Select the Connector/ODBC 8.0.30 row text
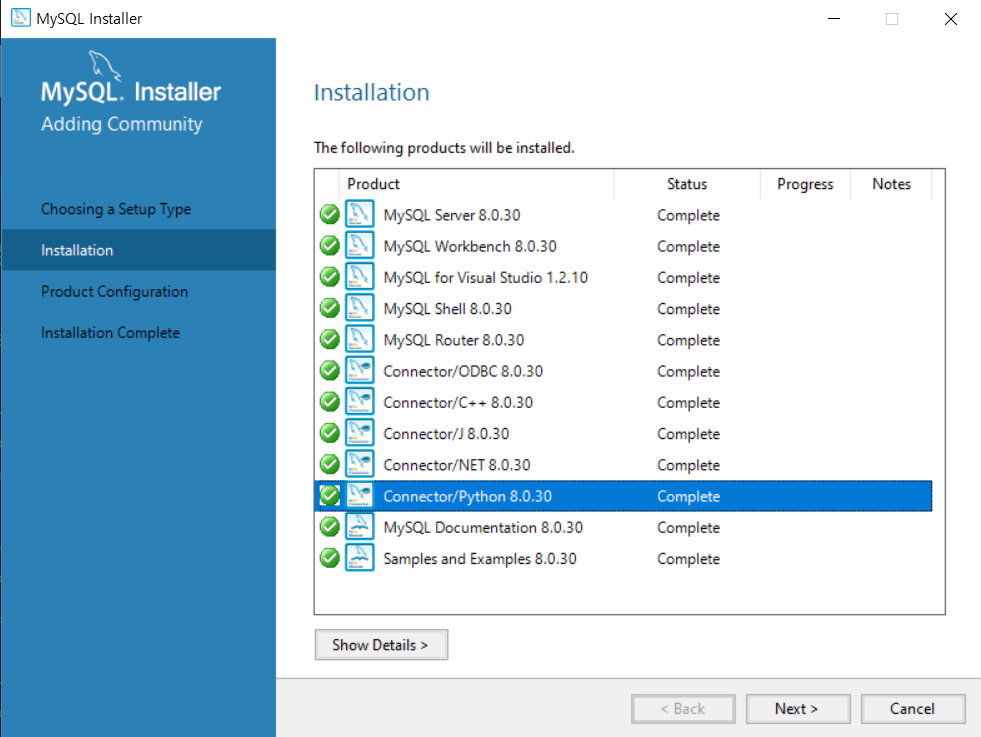This screenshot has width=981, height=737. 463,372
